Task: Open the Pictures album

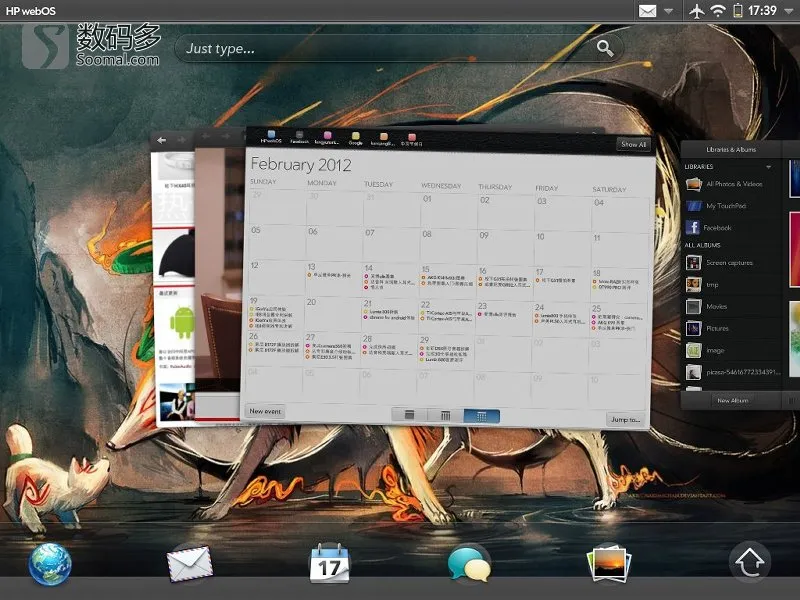Action: coord(731,329)
